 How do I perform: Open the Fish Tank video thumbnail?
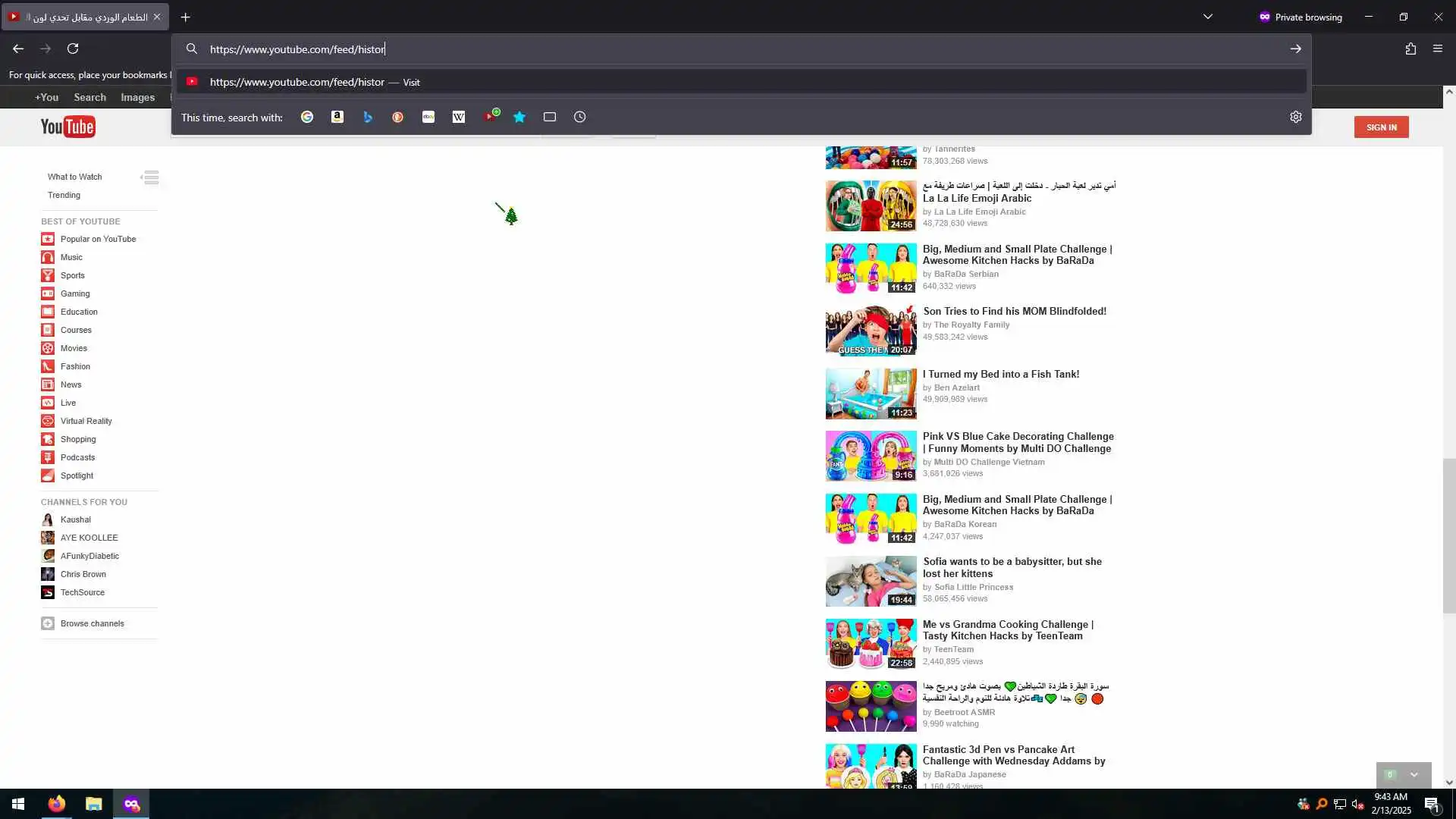point(871,394)
